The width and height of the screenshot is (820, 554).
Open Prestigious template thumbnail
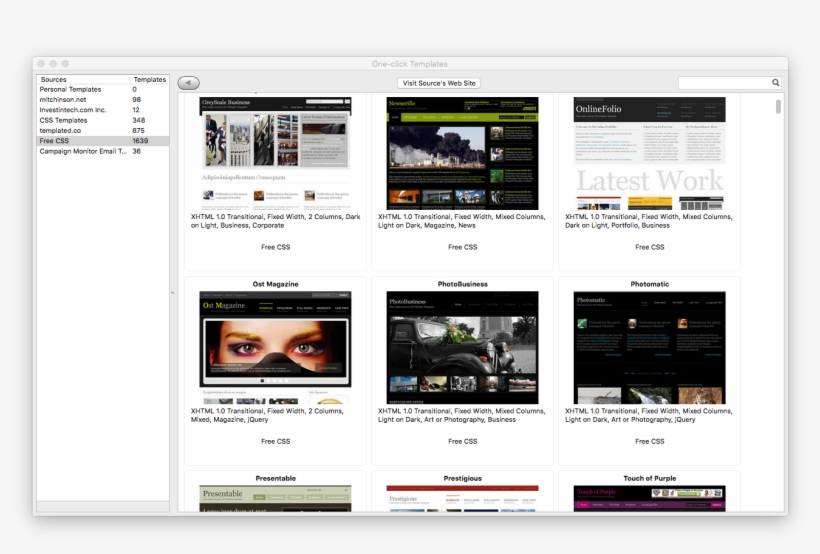(462, 499)
